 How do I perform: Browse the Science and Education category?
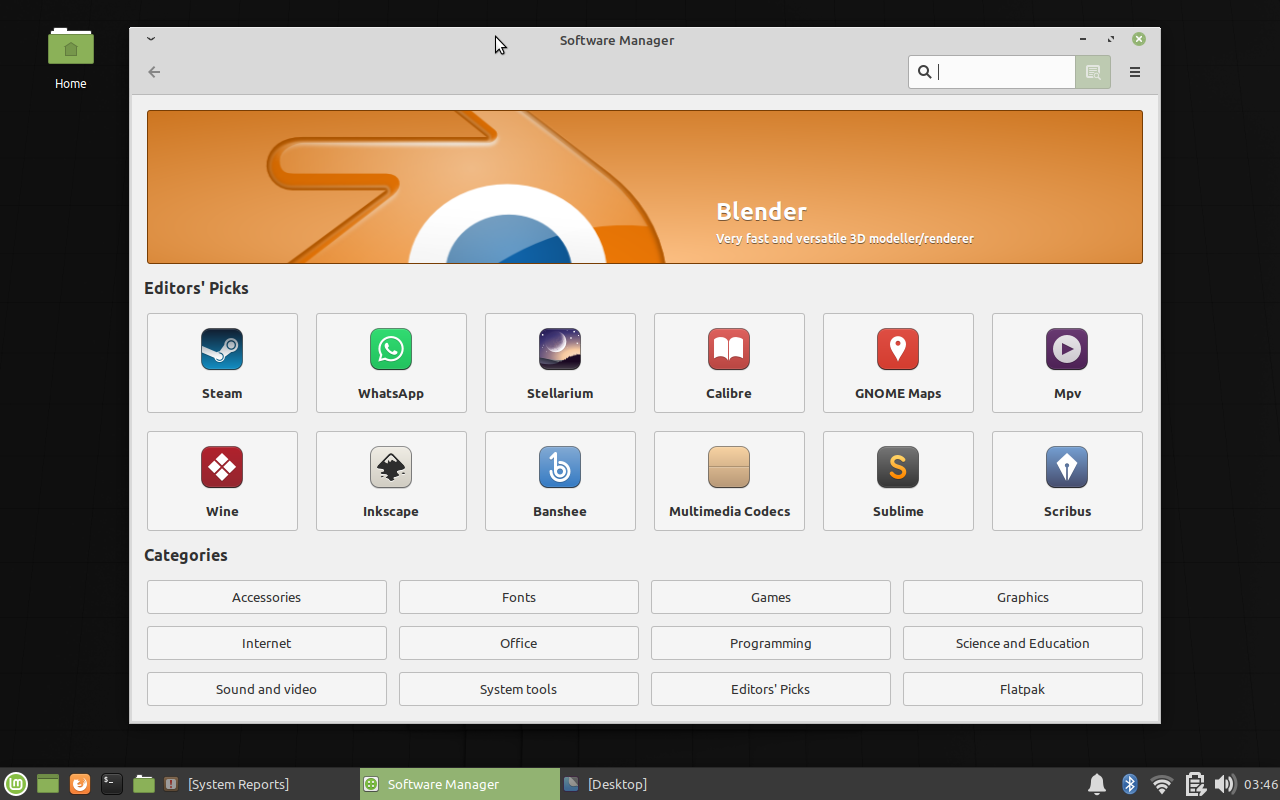(x=1022, y=642)
